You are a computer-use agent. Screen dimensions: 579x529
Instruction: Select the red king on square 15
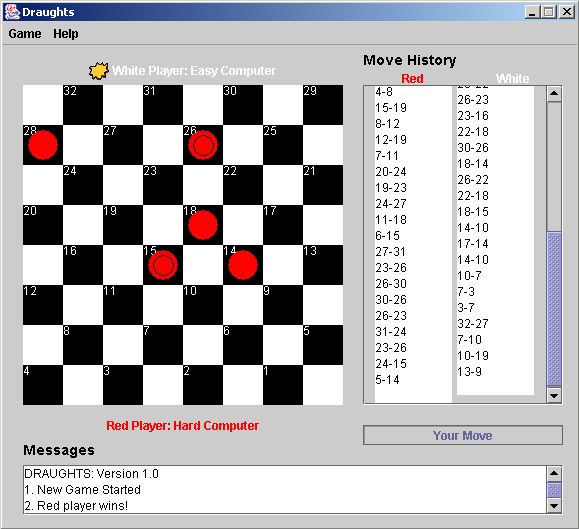(x=163, y=265)
